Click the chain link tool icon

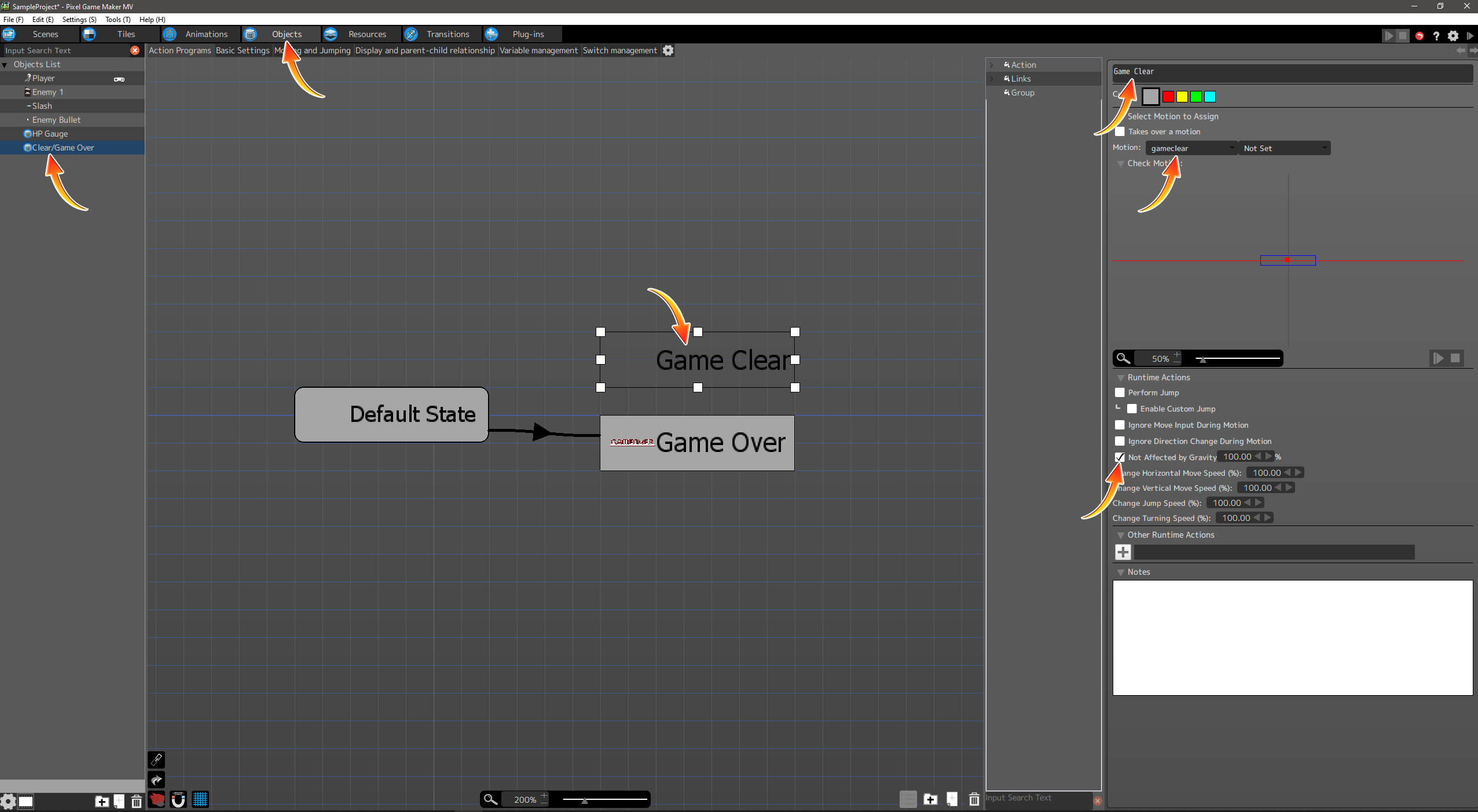156,759
